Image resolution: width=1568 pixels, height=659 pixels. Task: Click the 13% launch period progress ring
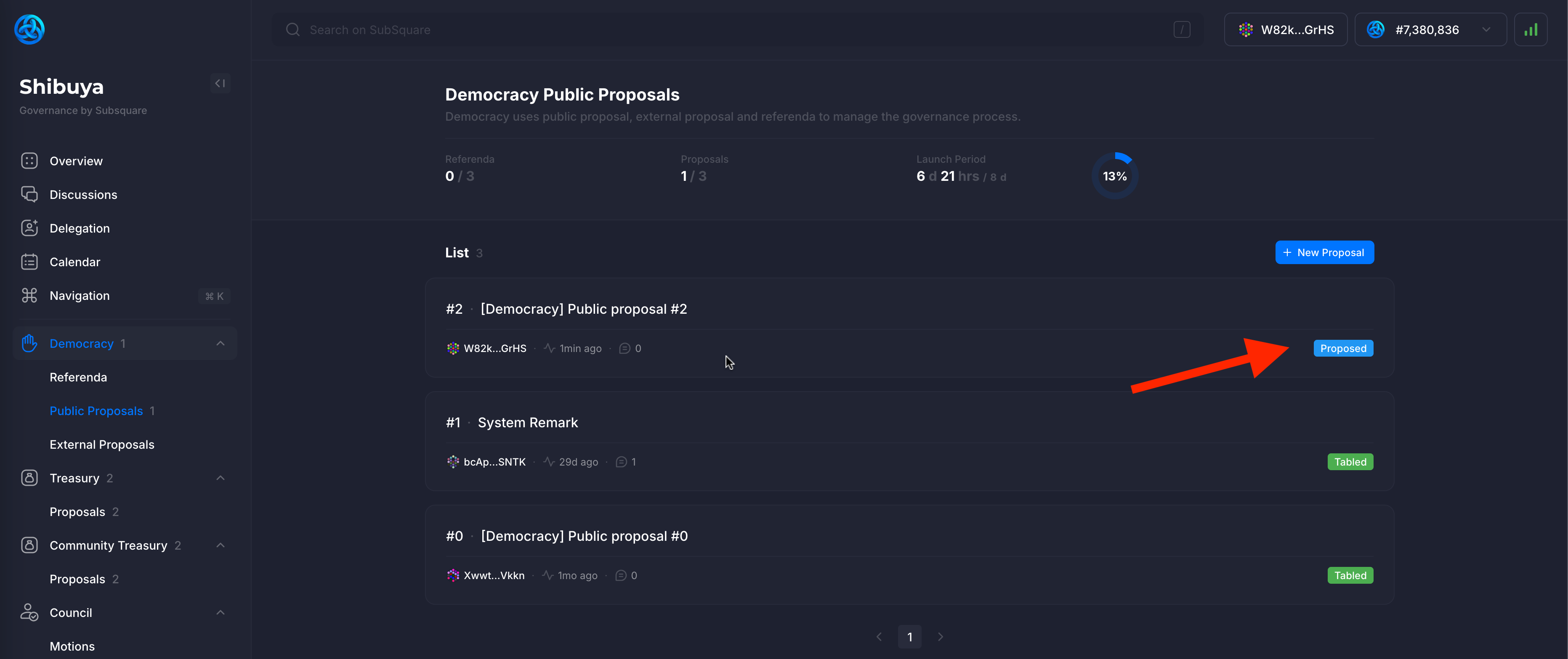1114,176
